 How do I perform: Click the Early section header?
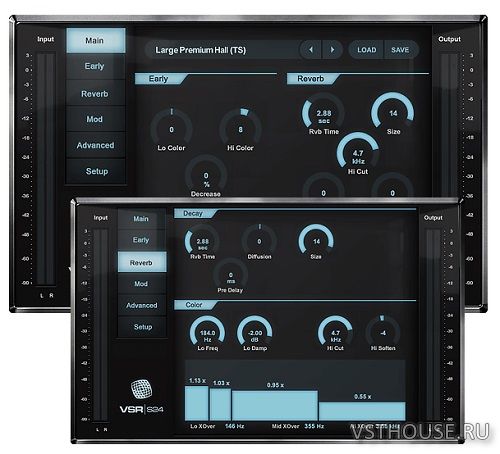(161, 79)
